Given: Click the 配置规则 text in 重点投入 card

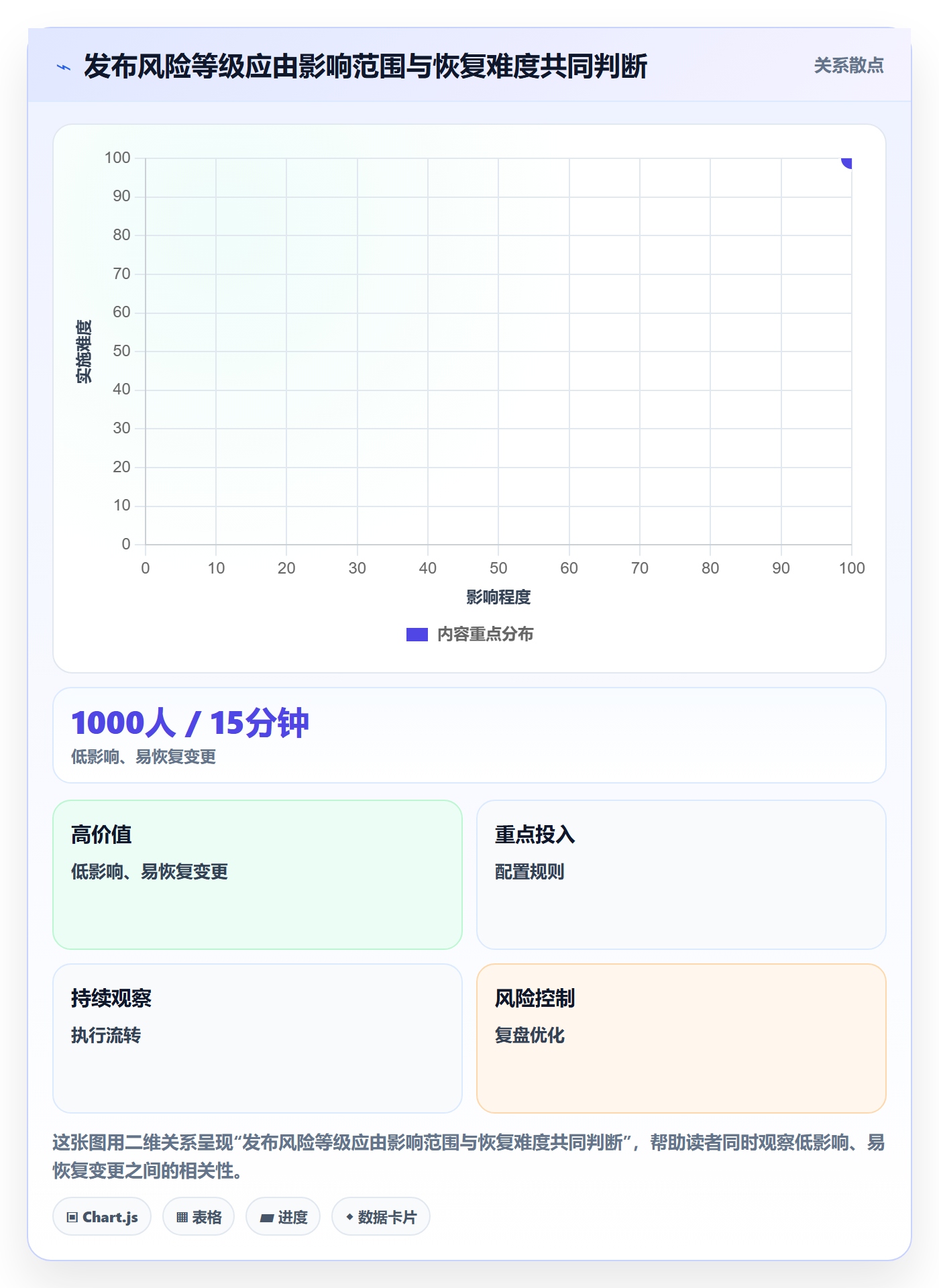Looking at the screenshot, I should (x=529, y=871).
